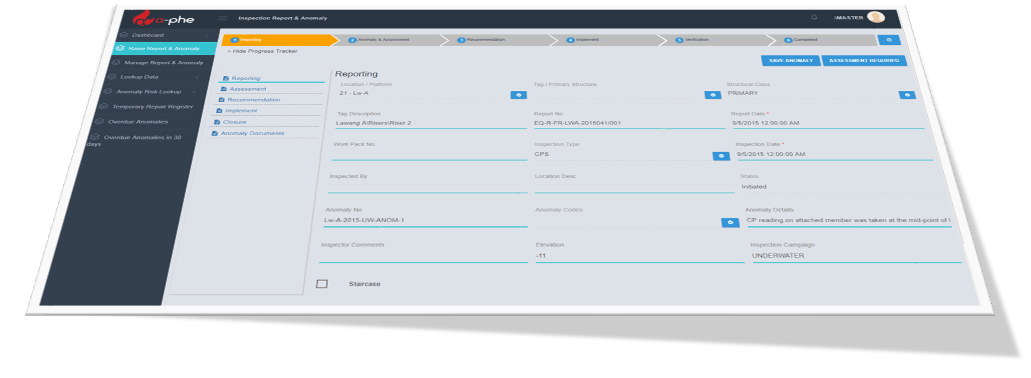The width and height of the screenshot is (1031, 378).
Task: Click the blue button after Completed step
Action: point(889,40)
